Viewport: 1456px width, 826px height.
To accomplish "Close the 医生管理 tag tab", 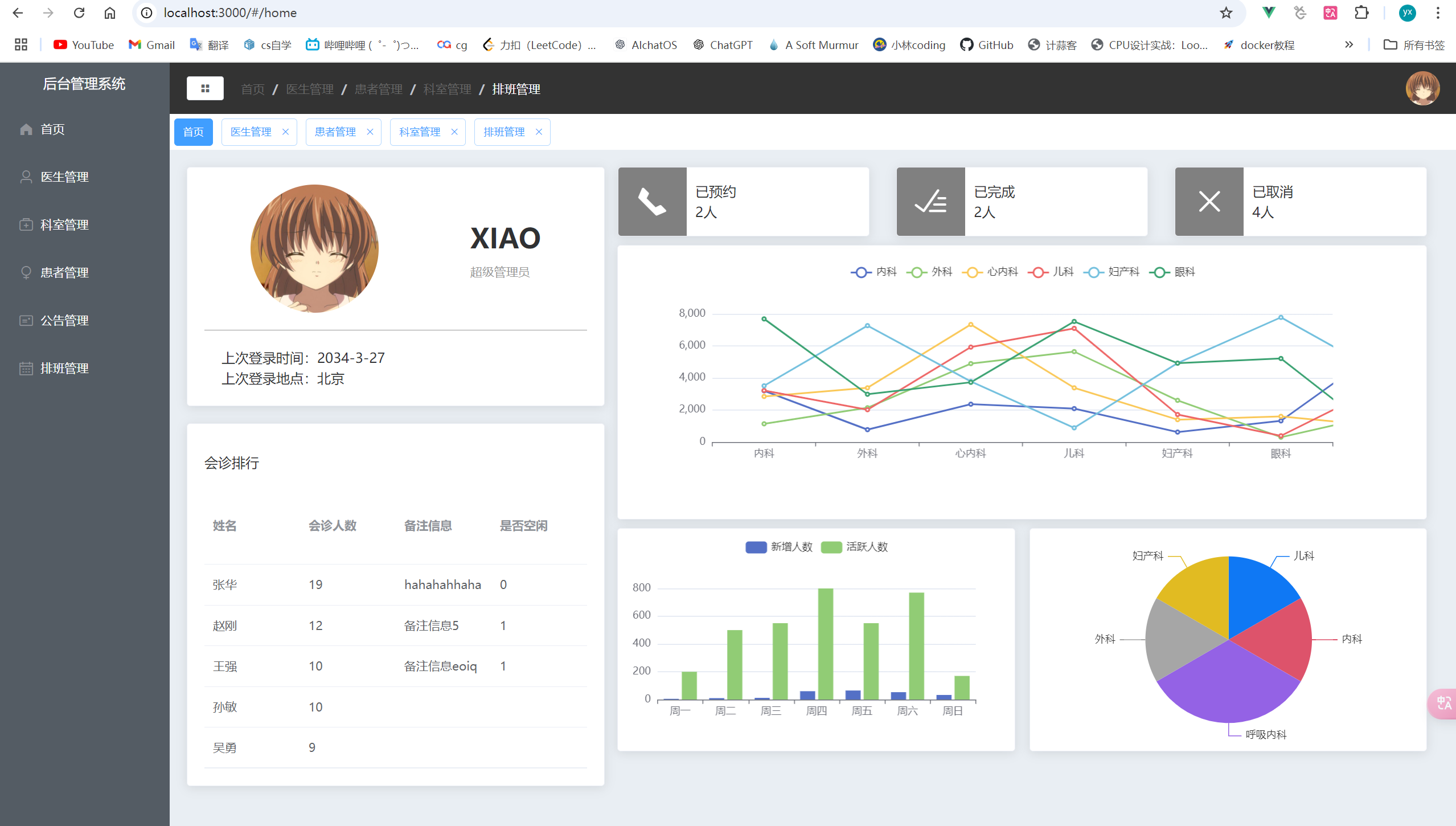I will coord(285,132).
